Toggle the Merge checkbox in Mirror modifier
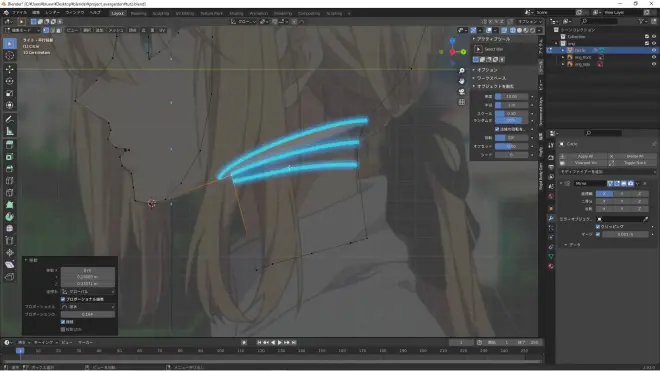The width and height of the screenshot is (660, 371). [x=598, y=234]
